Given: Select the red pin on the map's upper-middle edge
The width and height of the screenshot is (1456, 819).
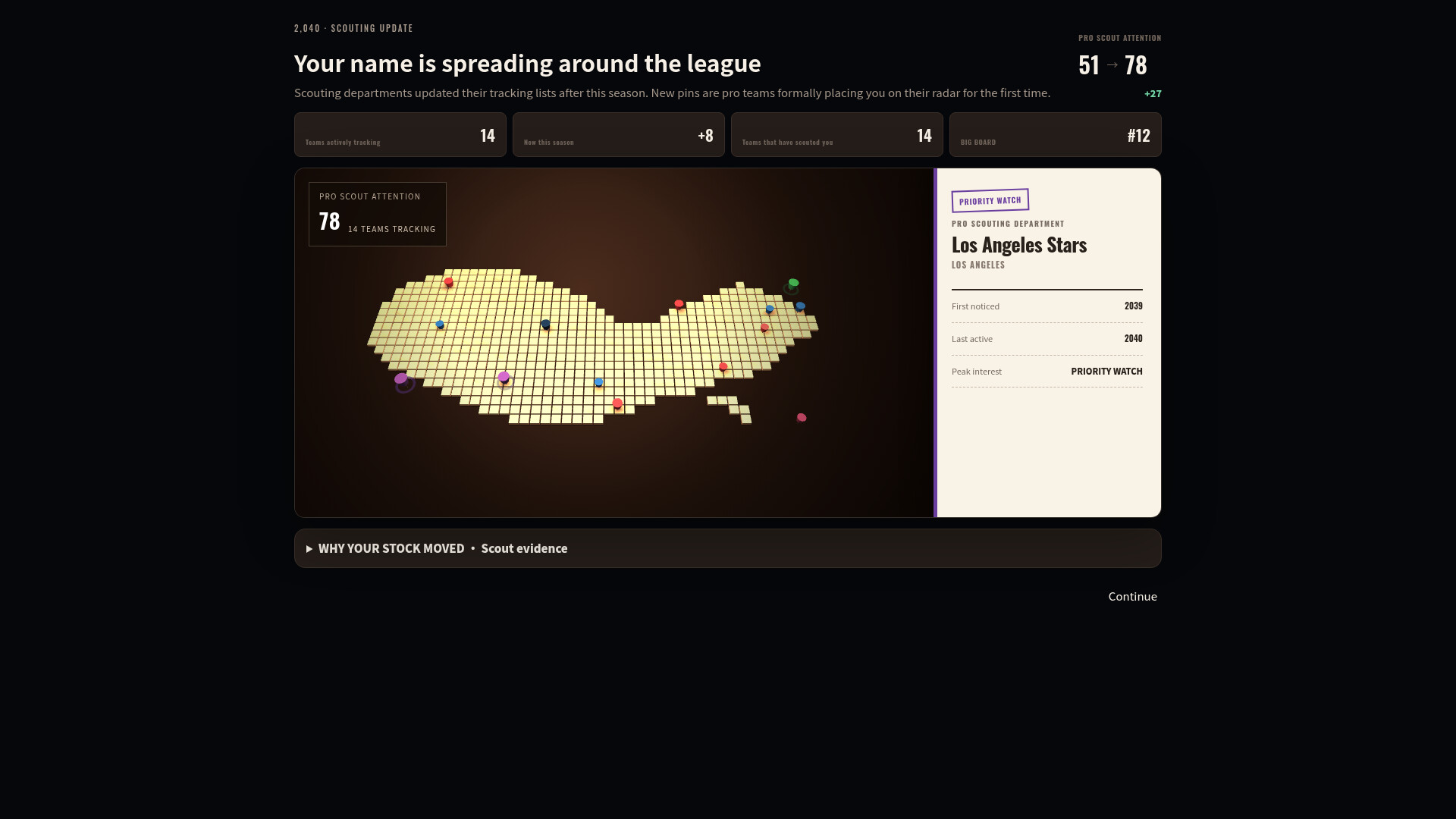Looking at the screenshot, I should (679, 304).
